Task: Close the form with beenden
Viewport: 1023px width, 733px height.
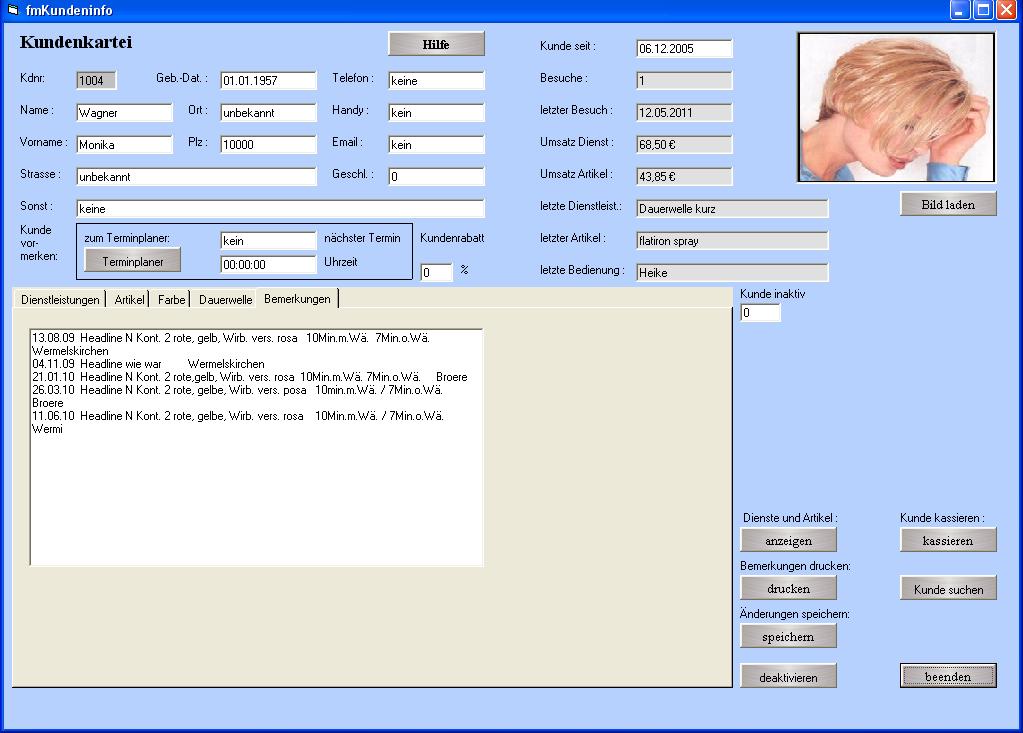Action: click(x=947, y=677)
